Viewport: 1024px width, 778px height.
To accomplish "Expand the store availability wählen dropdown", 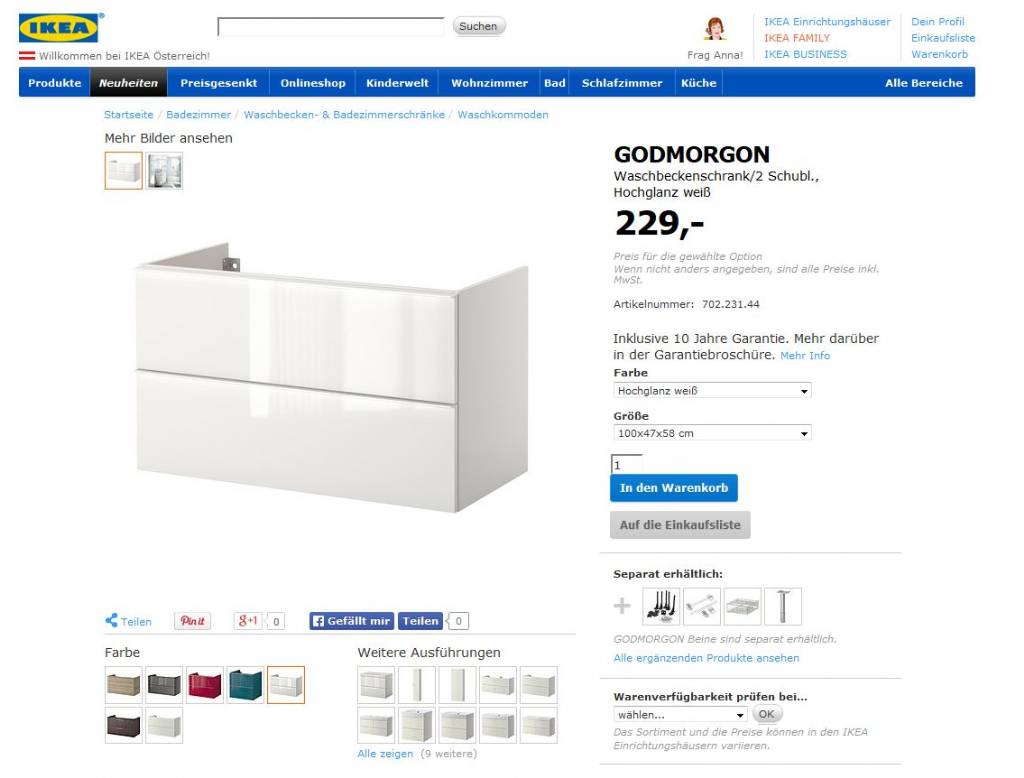I will click(680, 715).
